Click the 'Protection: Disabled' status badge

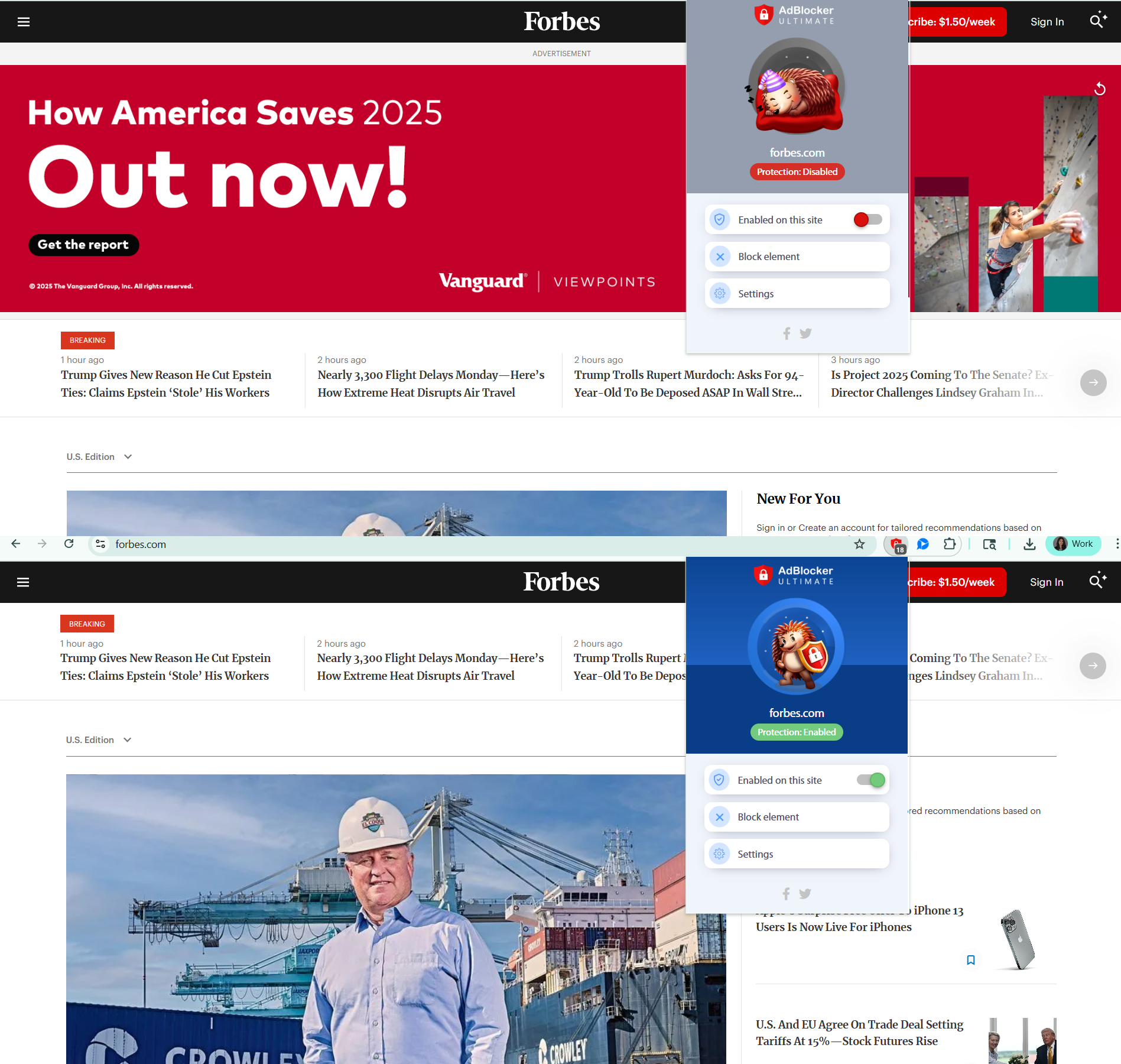click(x=797, y=172)
